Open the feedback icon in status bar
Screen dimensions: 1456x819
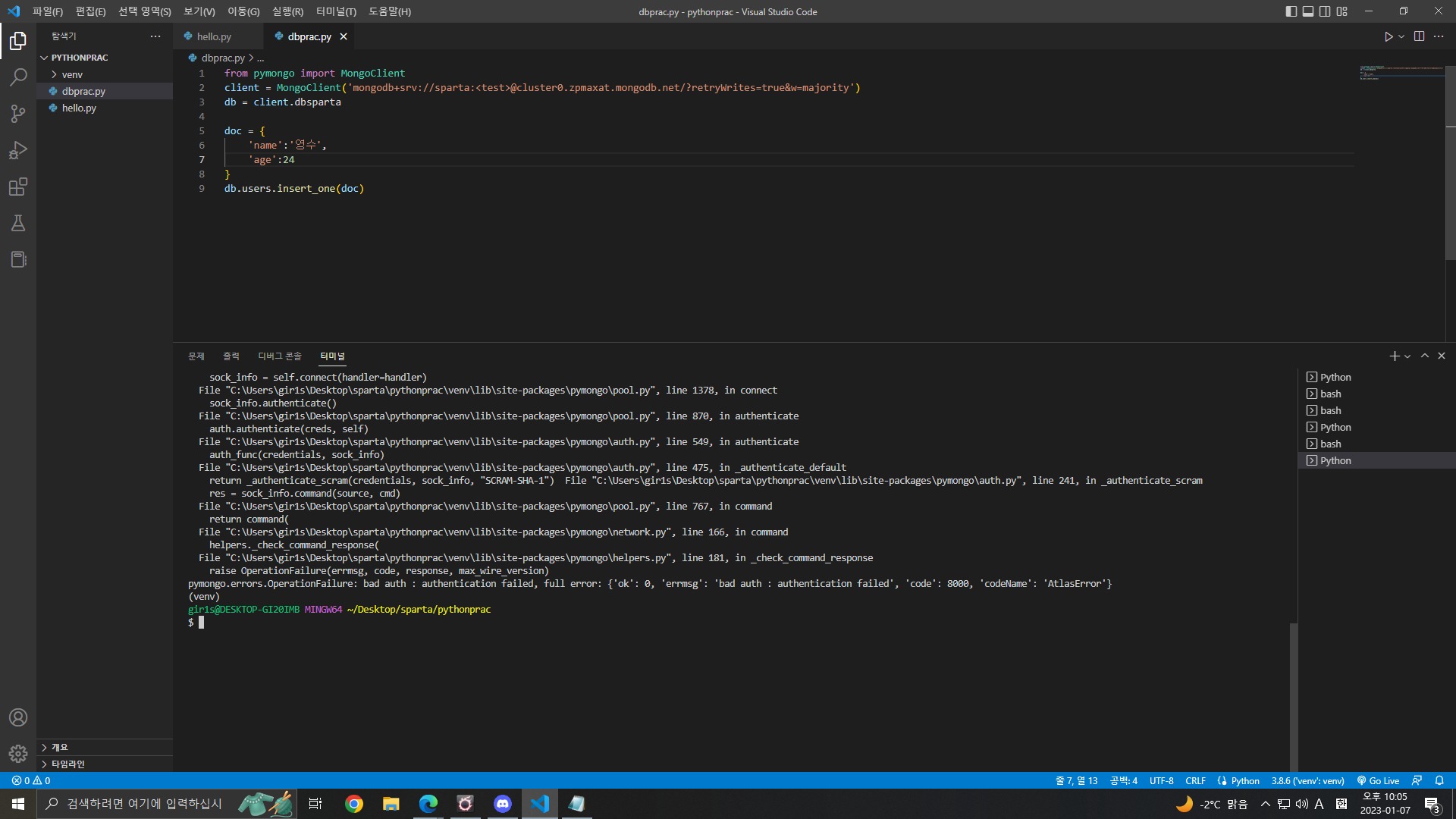click(1417, 780)
